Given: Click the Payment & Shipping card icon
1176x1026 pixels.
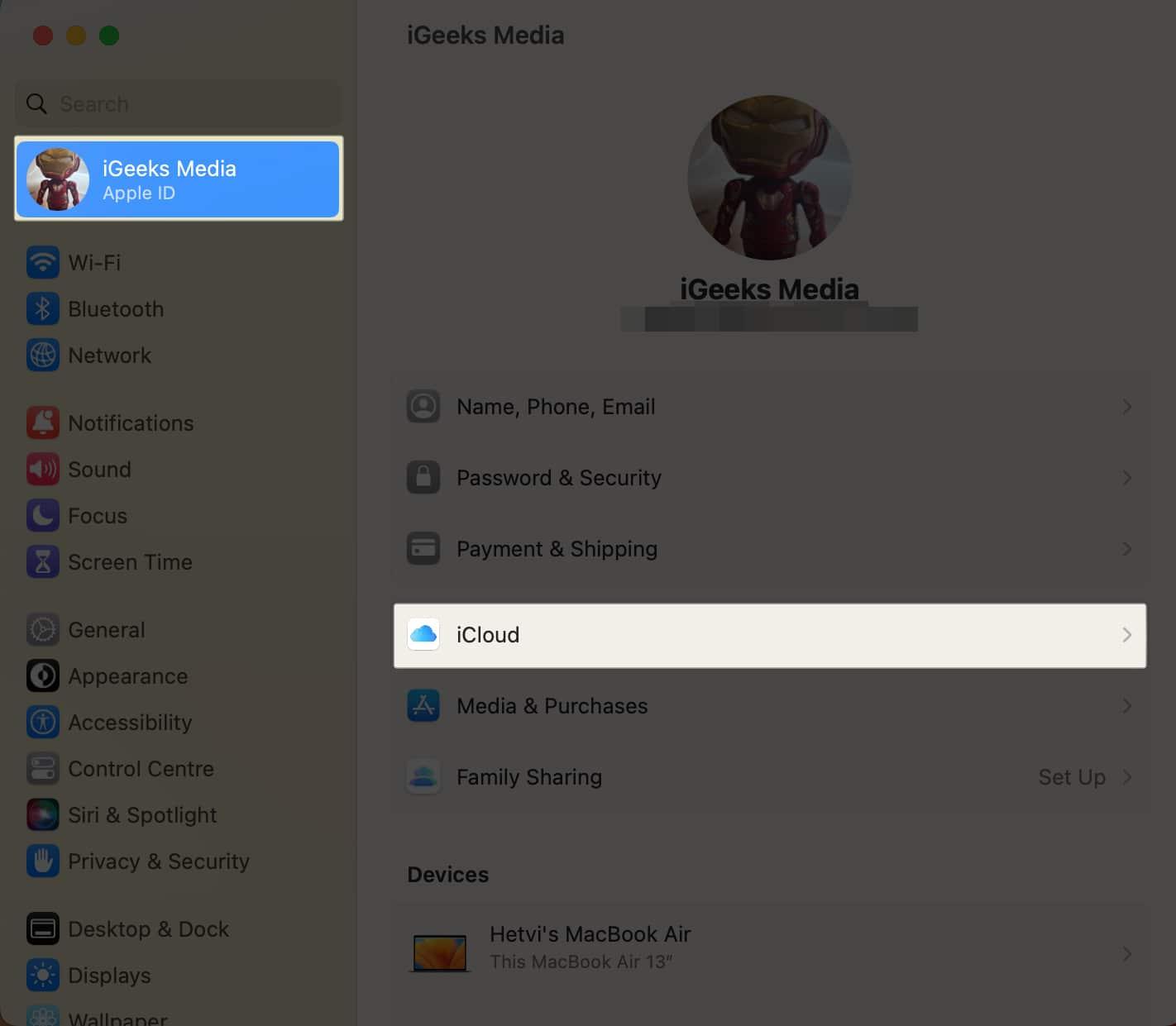Looking at the screenshot, I should (x=423, y=549).
